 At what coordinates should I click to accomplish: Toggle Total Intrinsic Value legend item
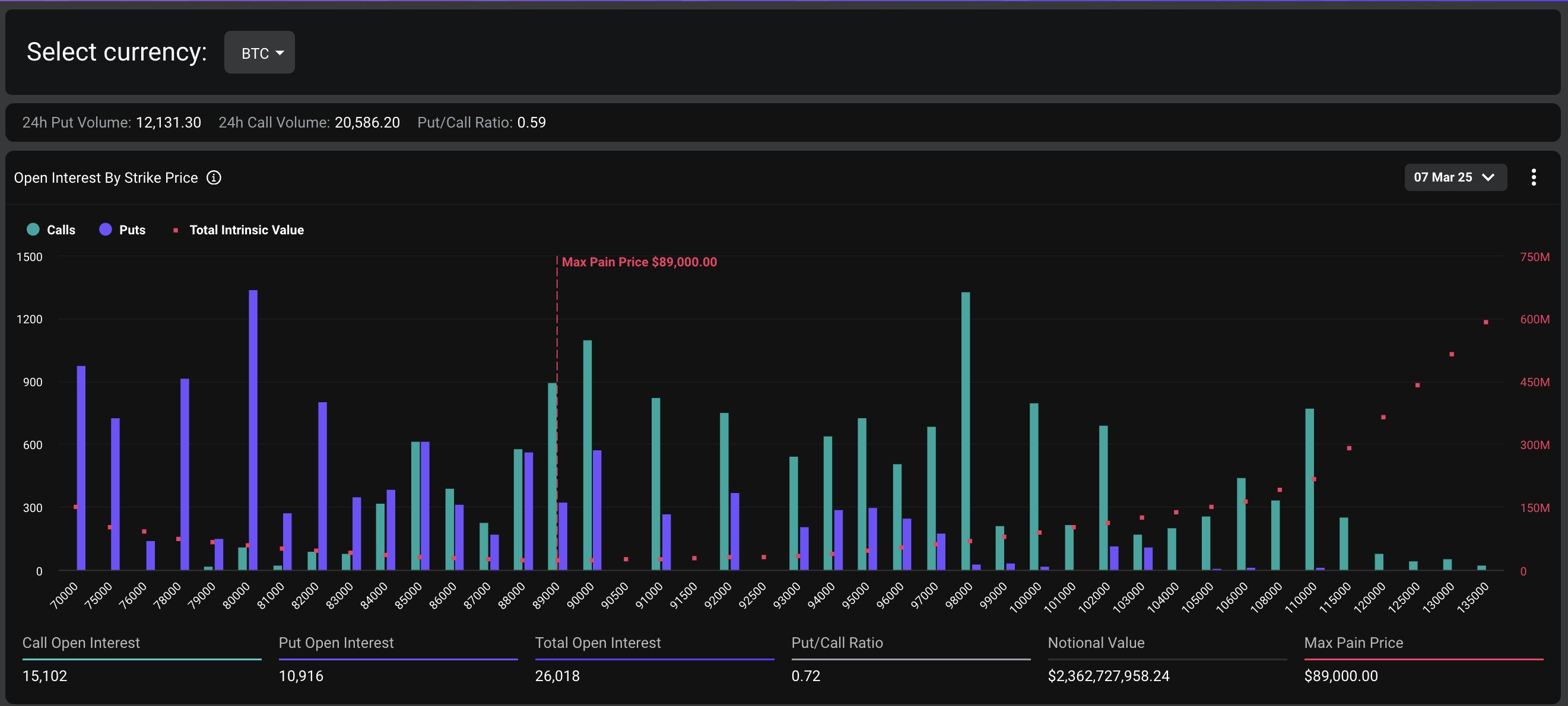click(246, 230)
